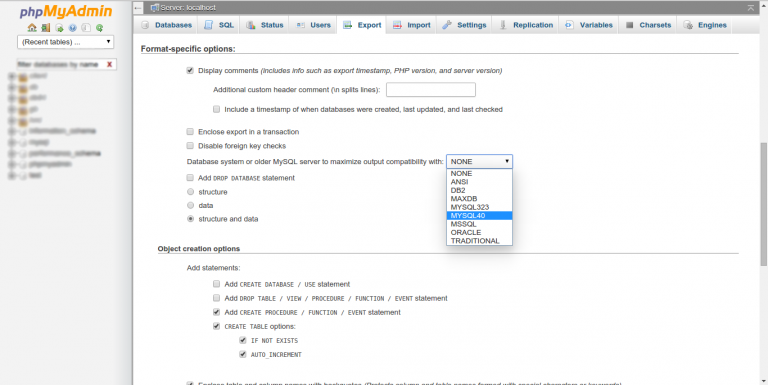Collapse the navigation panel arrow button

tap(138, 8)
